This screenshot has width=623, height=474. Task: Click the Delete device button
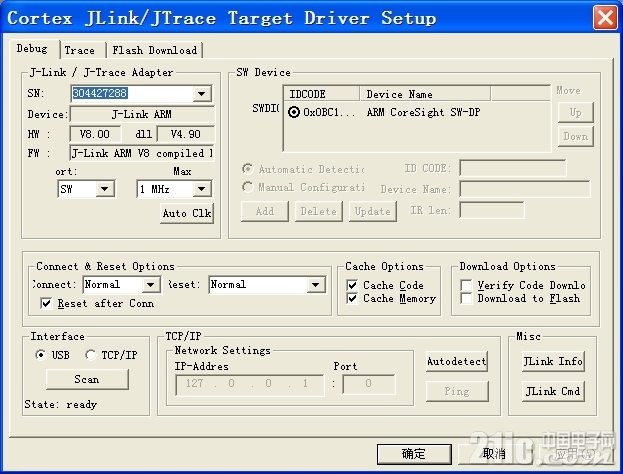(319, 211)
